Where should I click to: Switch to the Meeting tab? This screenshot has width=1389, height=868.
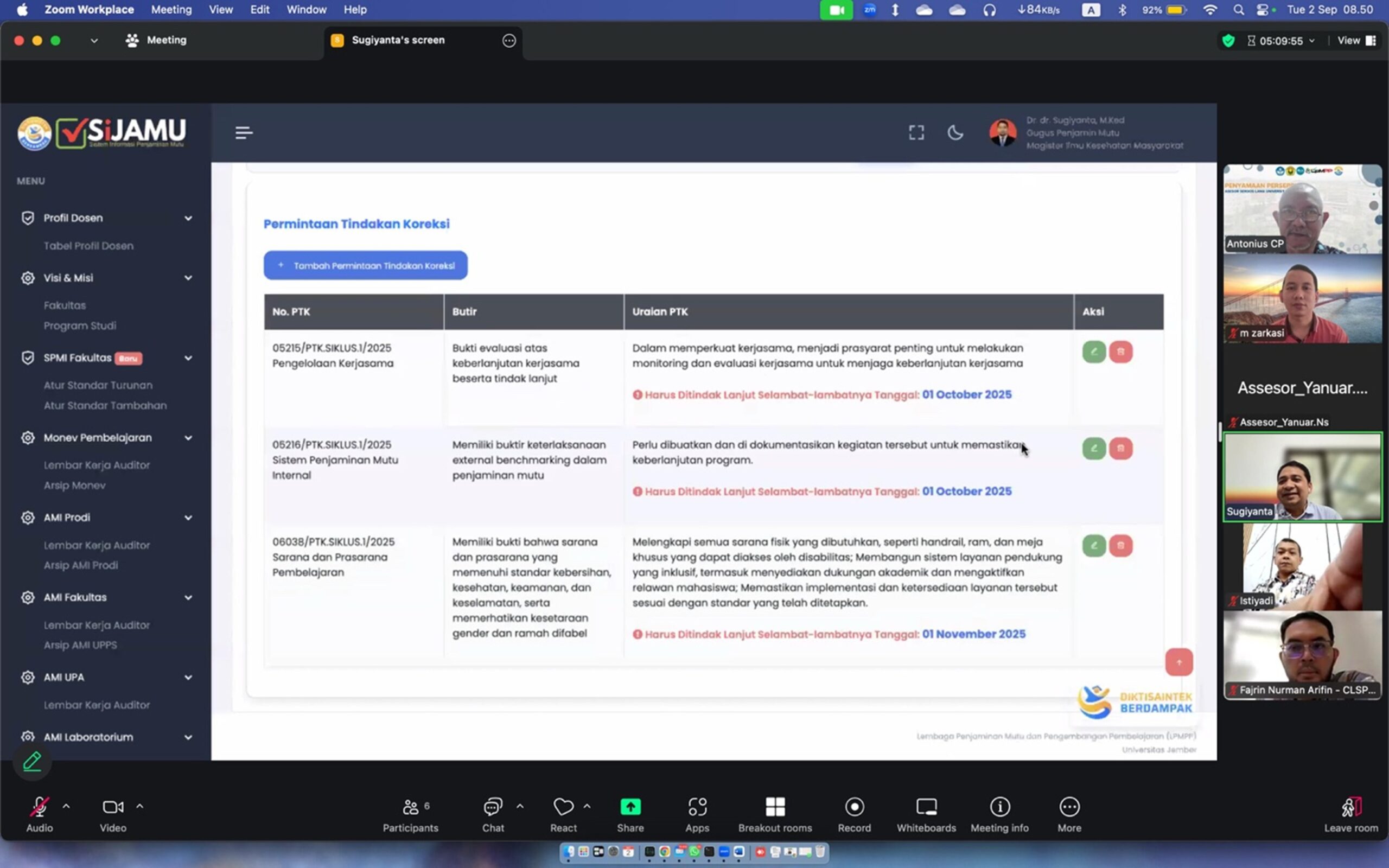pos(156,40)
